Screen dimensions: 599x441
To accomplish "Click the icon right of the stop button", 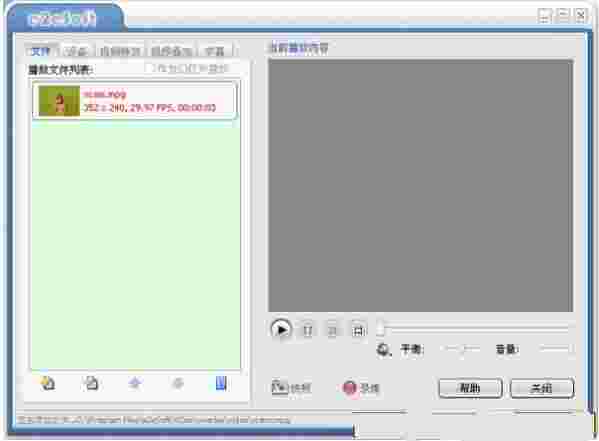I will click(x=358, y=329).
